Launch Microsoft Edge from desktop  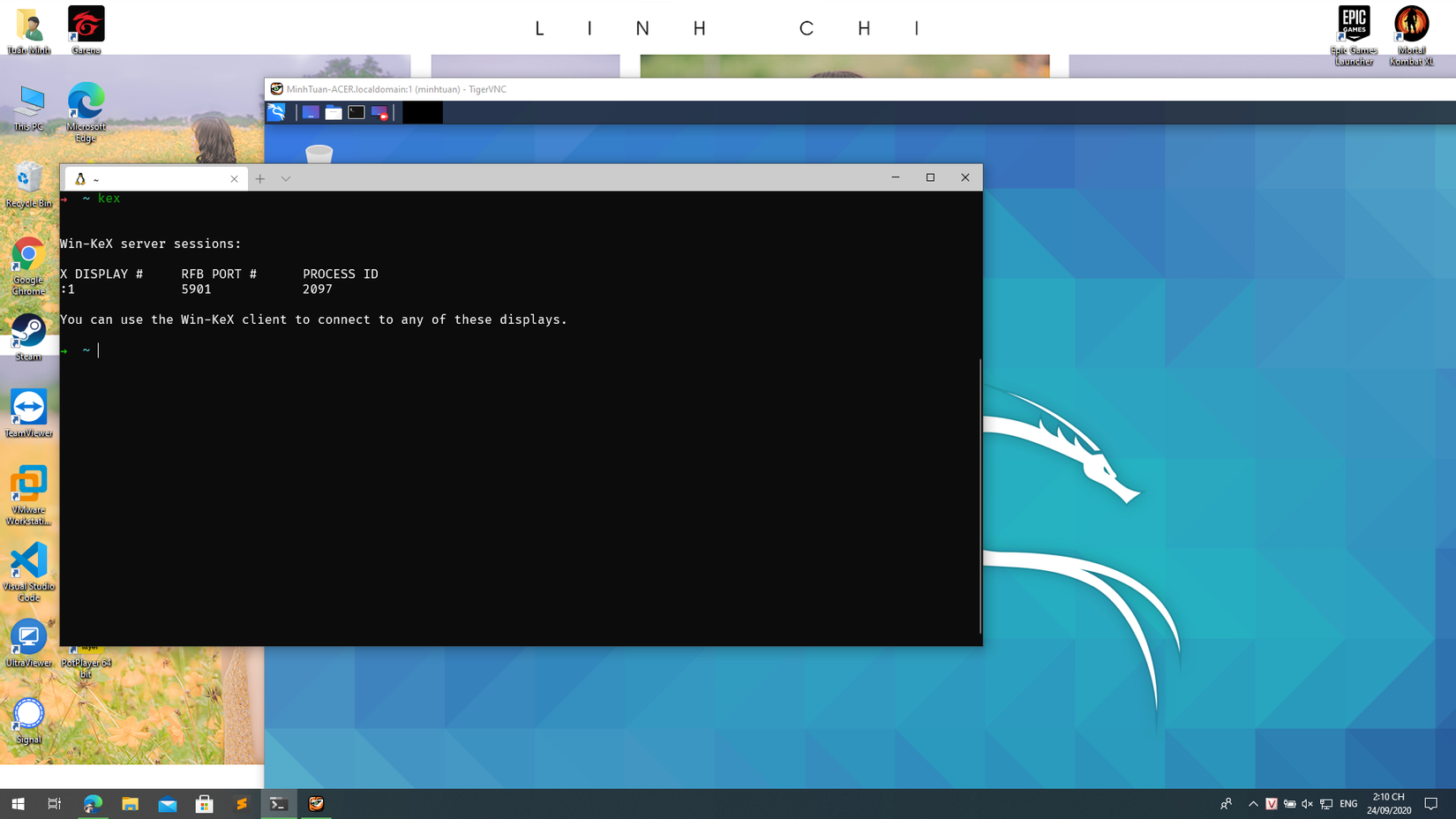[86, 112]
